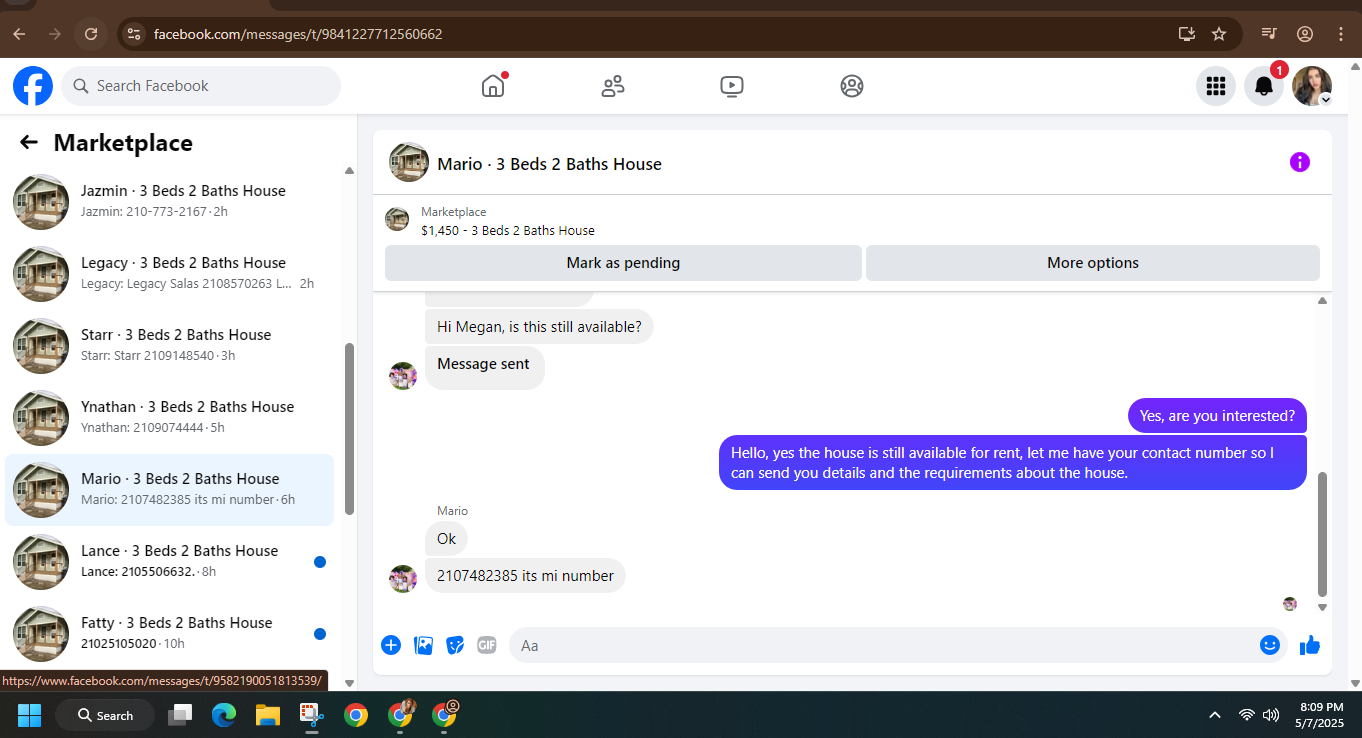Open the Groups icon in top navigation
The height and width of the screenshot is (738, 1362).
(x=852, y=86)
